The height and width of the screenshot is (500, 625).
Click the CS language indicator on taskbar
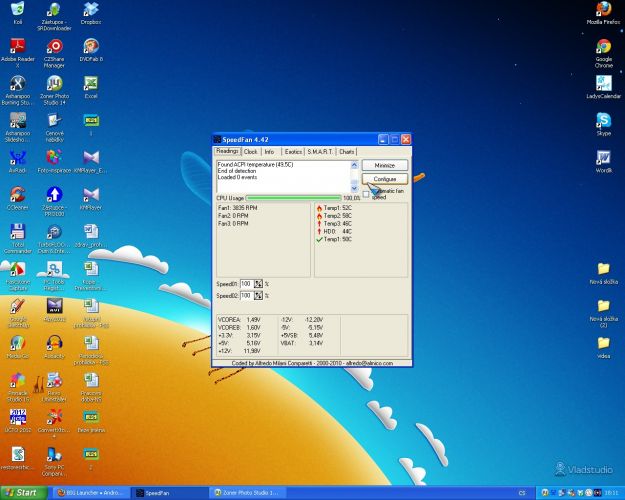[522, 493]
